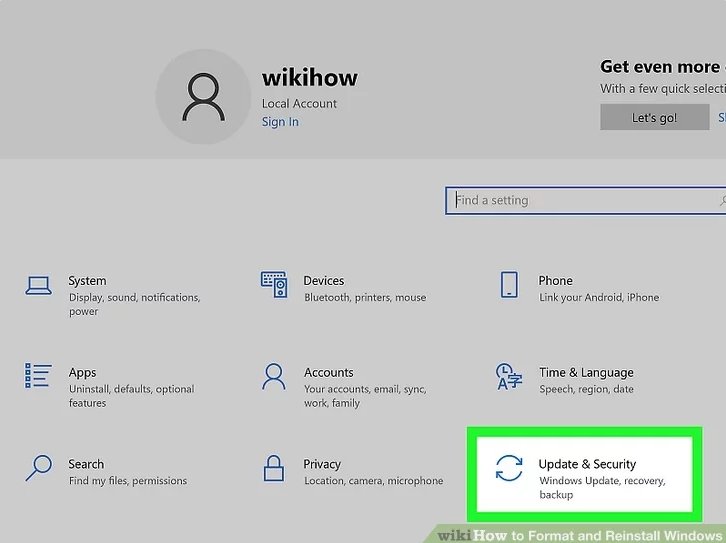Open the Time & Language icon

pyautogui.click(x=509, y=376)
